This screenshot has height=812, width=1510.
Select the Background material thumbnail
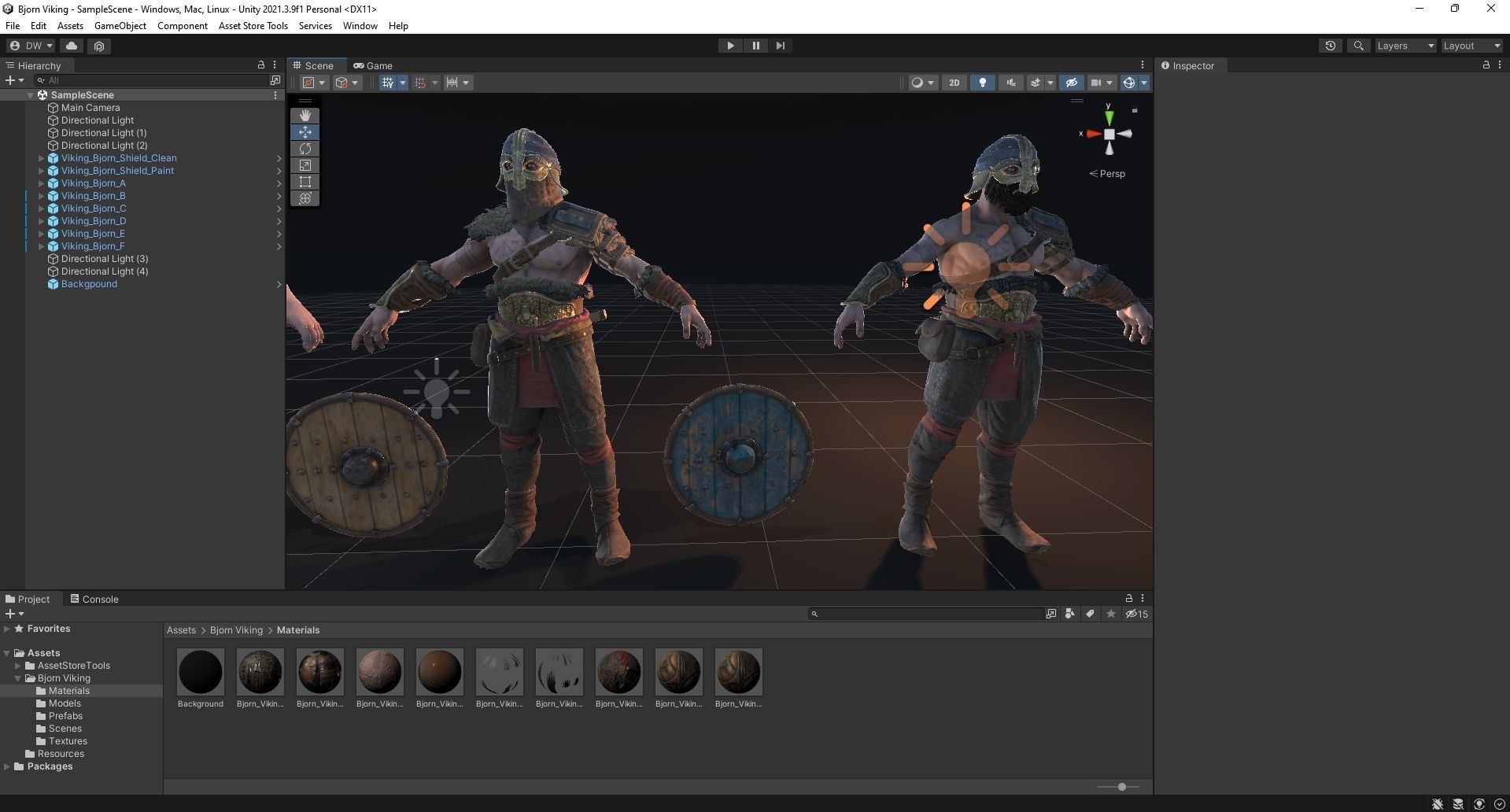point(201,672)
